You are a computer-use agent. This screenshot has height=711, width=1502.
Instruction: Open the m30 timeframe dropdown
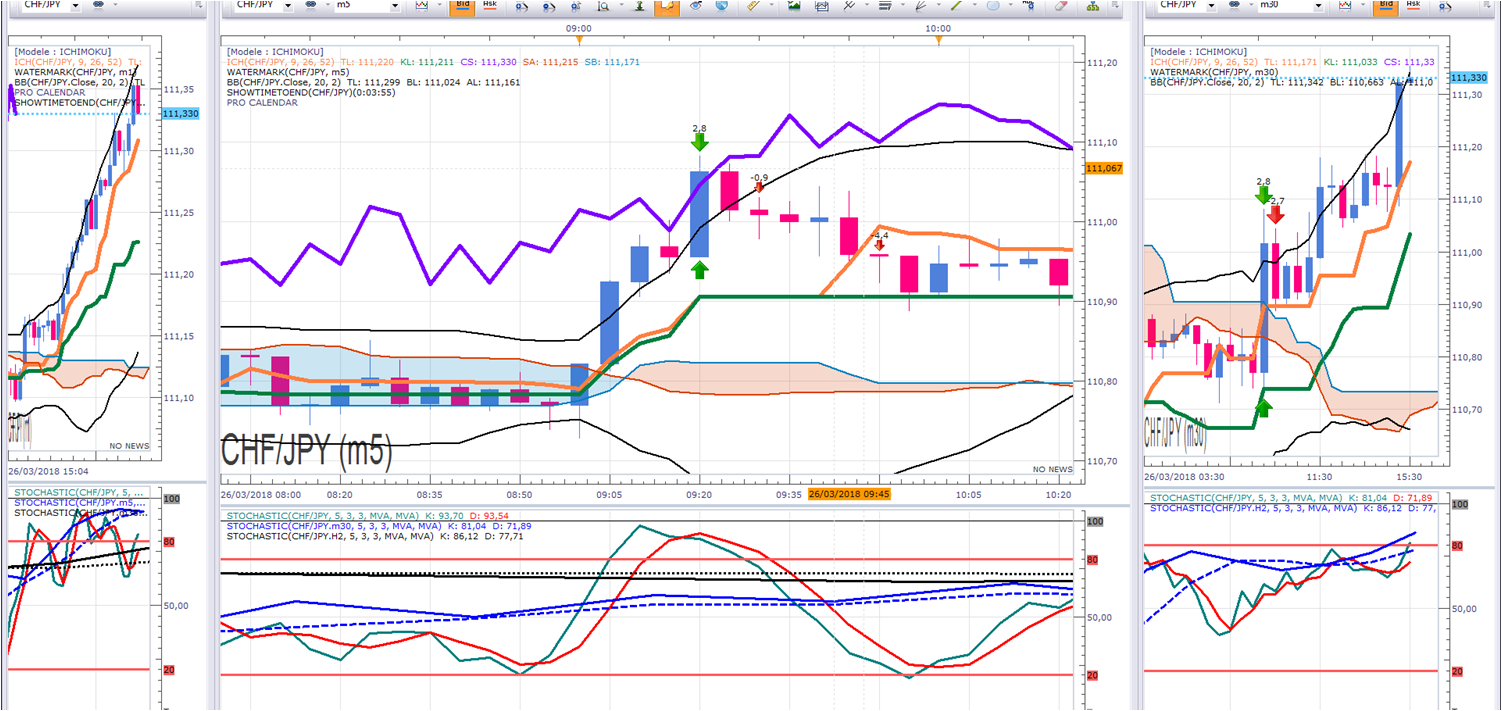(x=1318, y=6)
